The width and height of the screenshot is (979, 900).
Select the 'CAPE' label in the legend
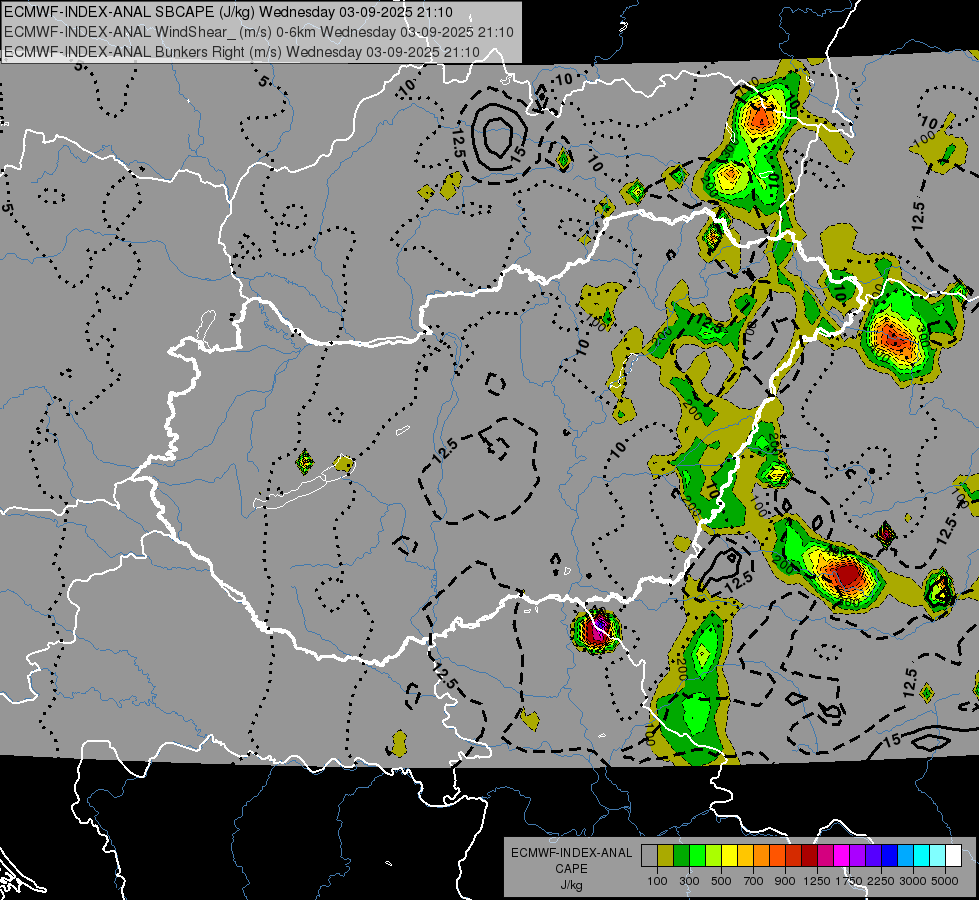pyautogui.click(x=571, y=869)
